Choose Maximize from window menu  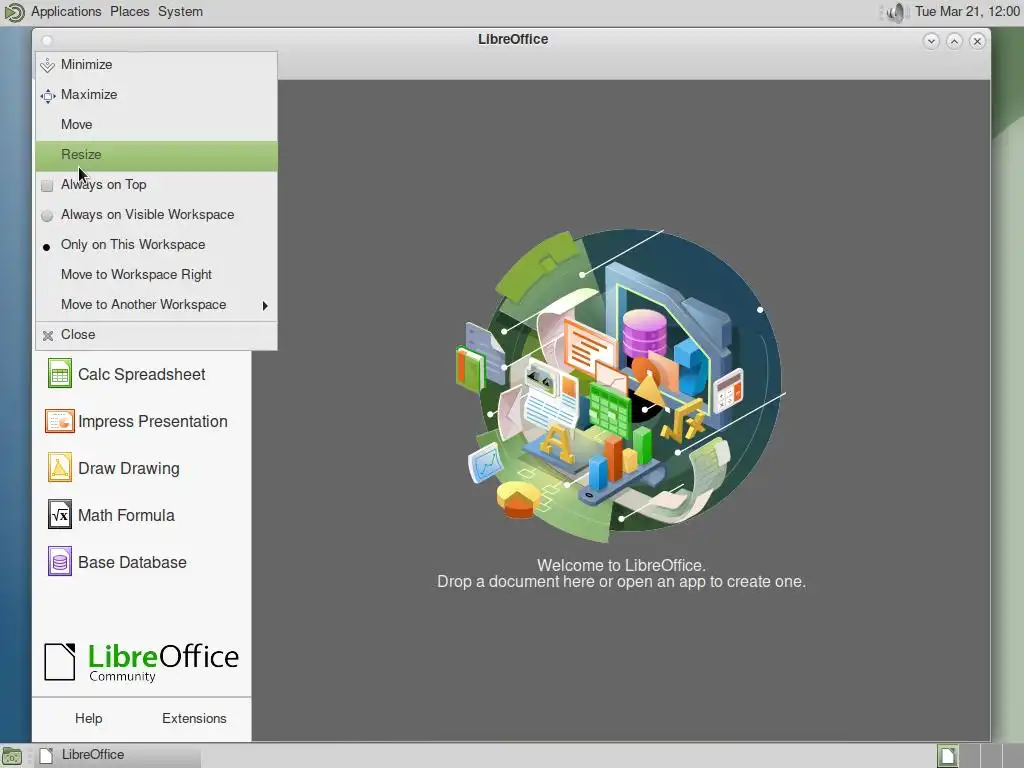tap(156, 95)
